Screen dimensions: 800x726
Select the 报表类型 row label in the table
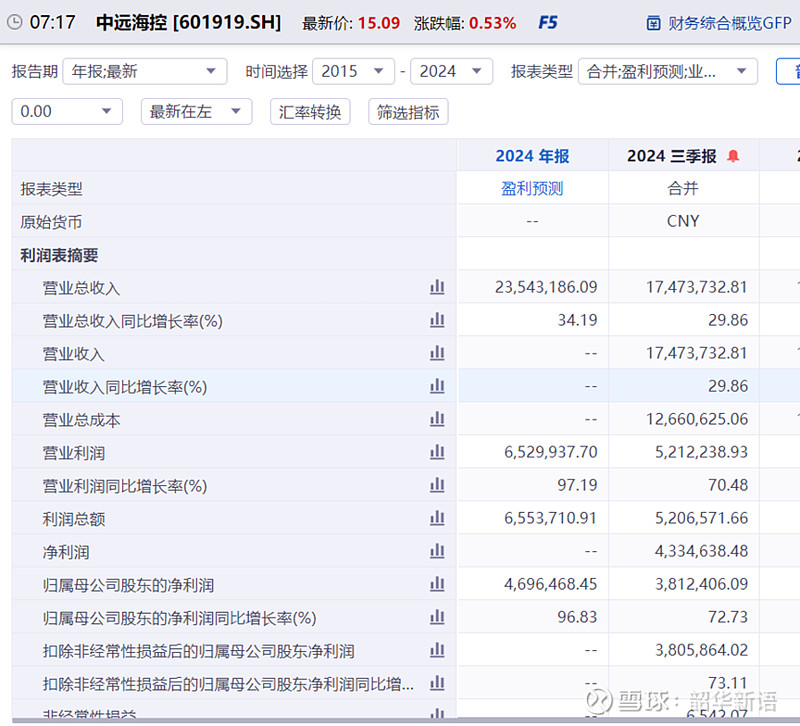(51, 189)
